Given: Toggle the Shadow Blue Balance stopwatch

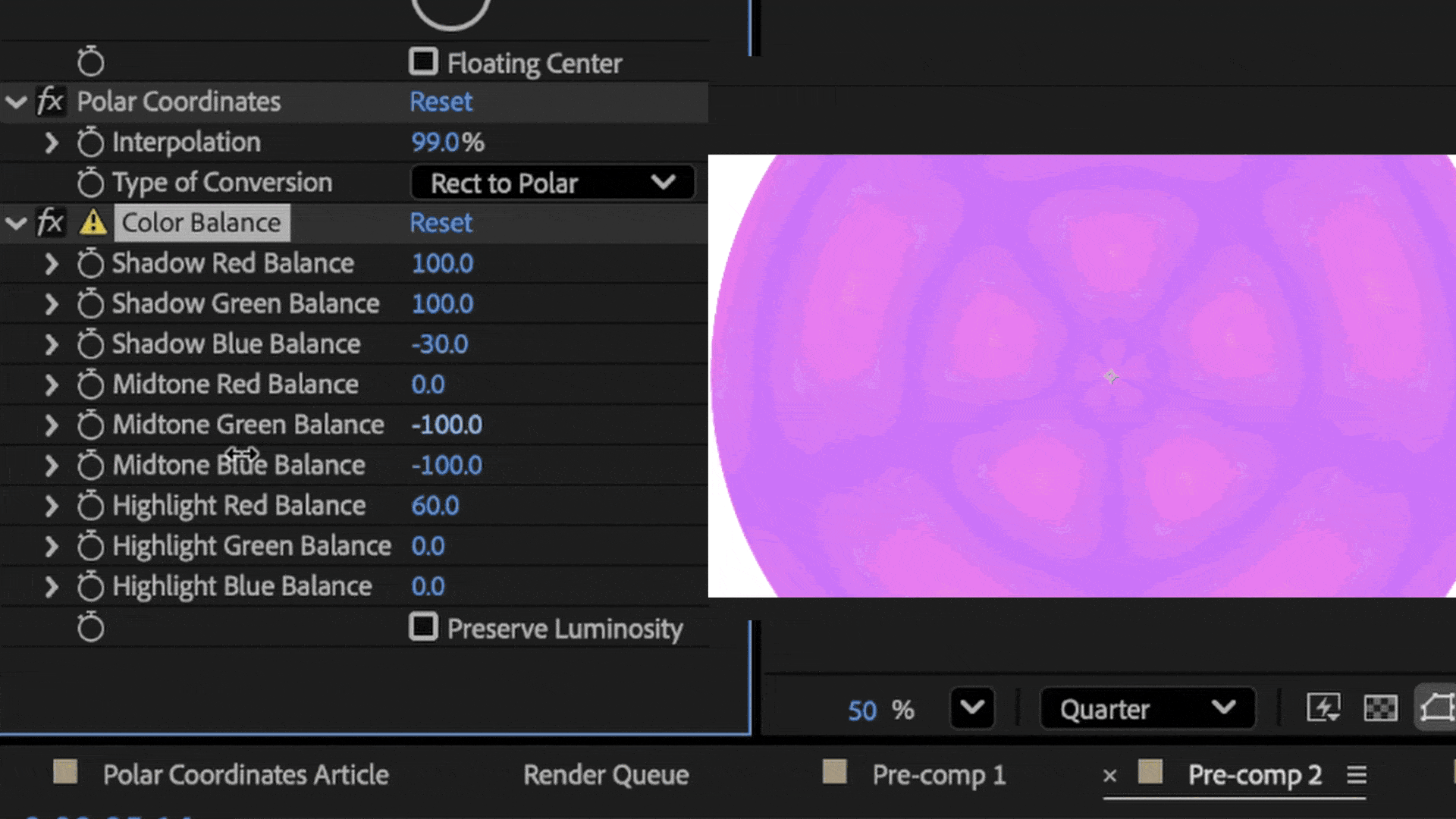Looking at the screenshot, I should 90,343.
